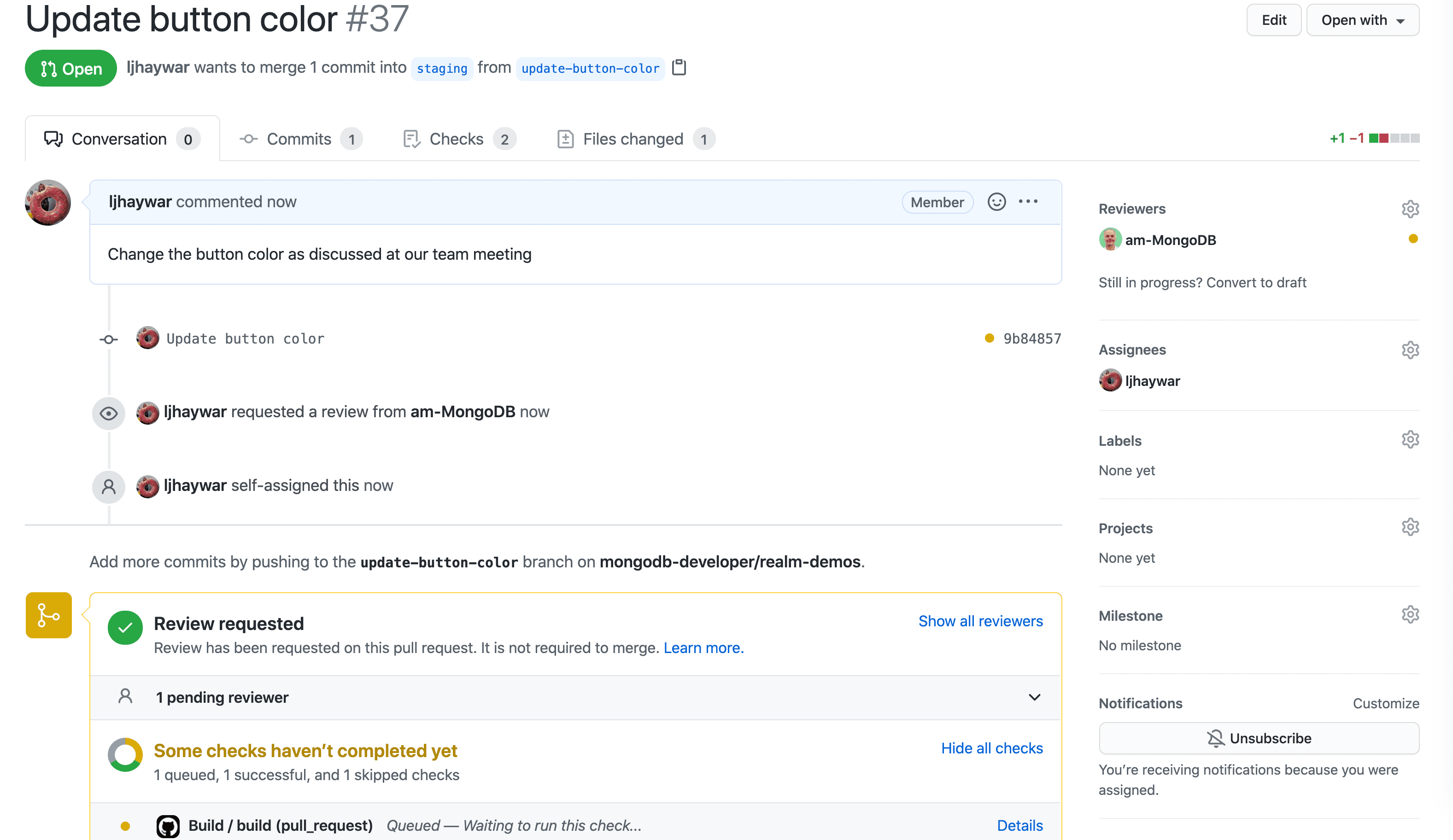Expand the hide all checks section
Viewport: 1453px width, 840px height.
coord(993,749)
